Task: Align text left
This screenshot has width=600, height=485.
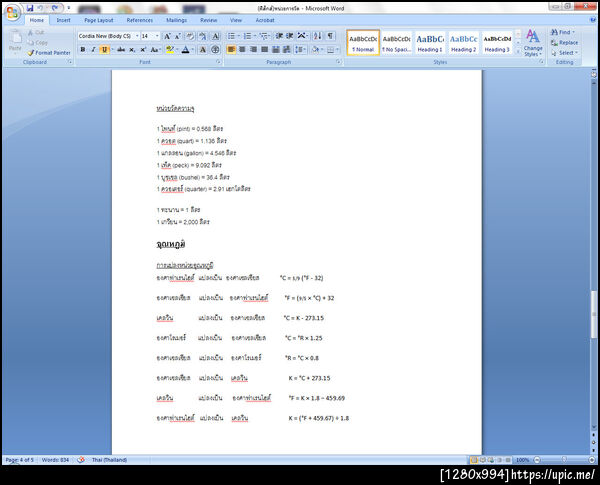Action: click(231, 49)
